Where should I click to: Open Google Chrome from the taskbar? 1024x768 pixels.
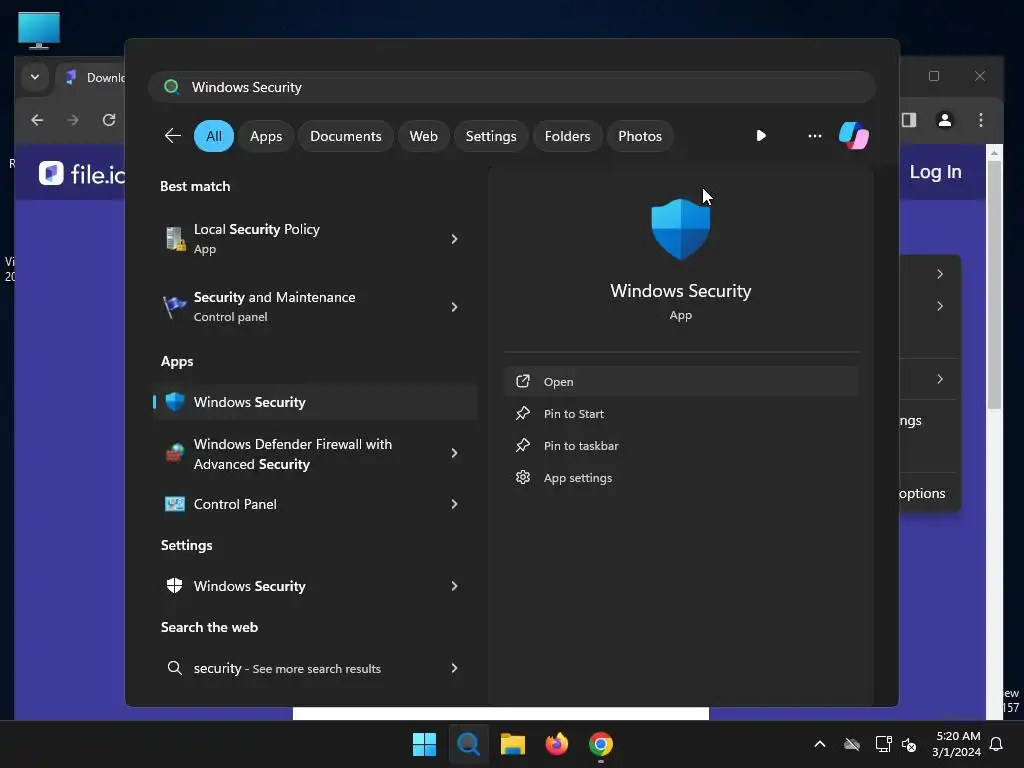(601, 744)
